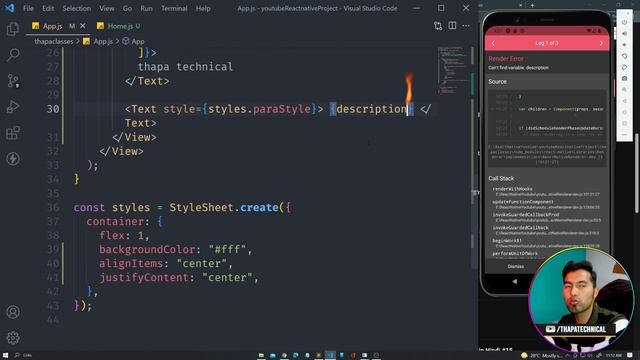
Task: Click weather widget in system tray
Action: (542, 356)
